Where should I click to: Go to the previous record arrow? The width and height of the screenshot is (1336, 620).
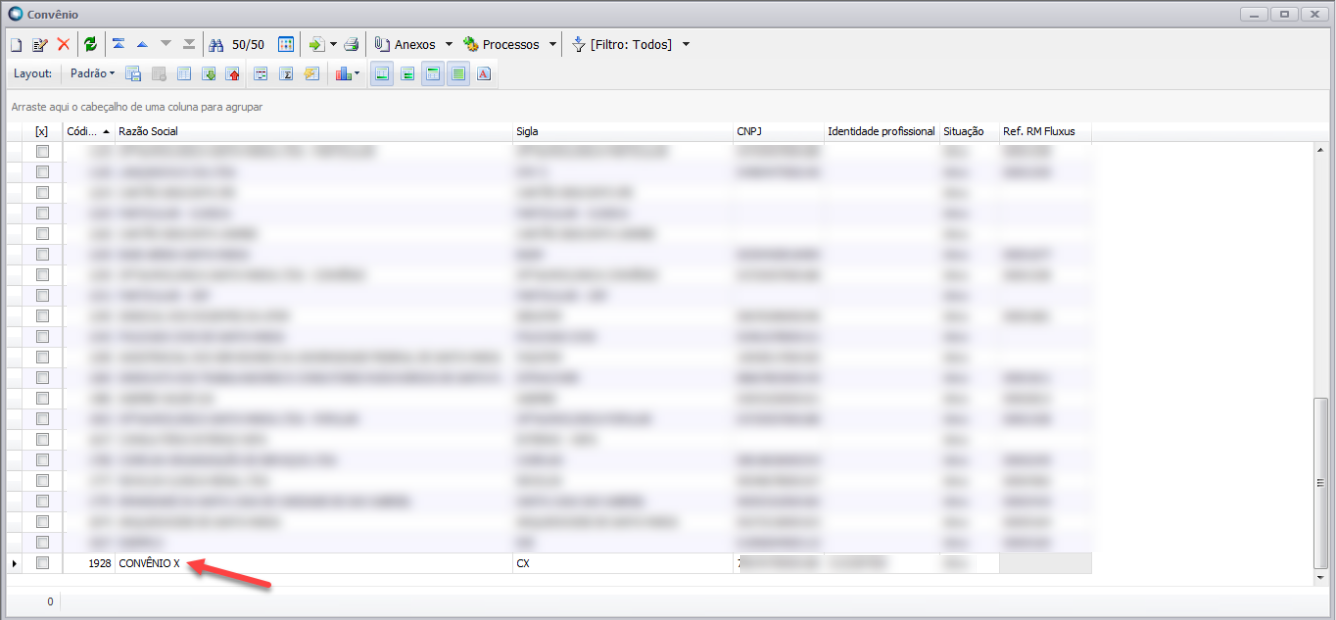coord(142,45)
